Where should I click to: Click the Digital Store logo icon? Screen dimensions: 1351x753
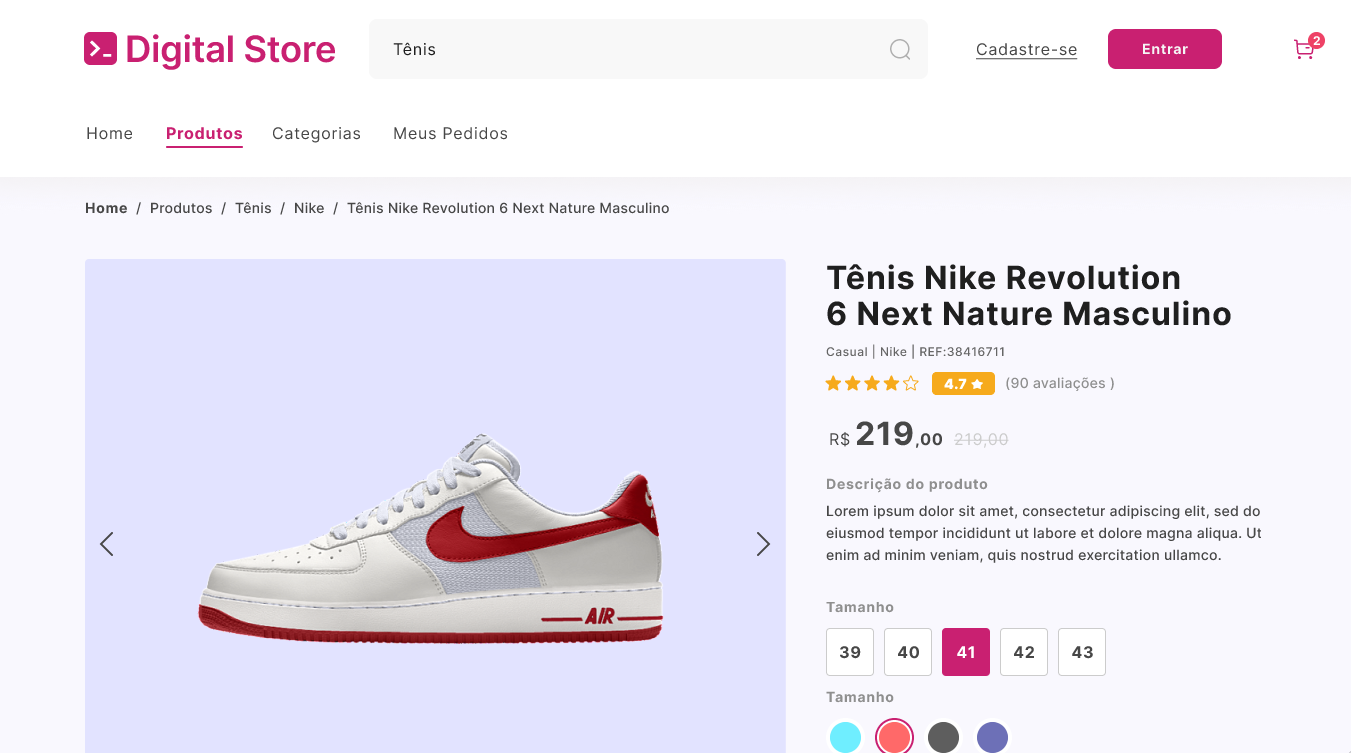coord(99,48)
